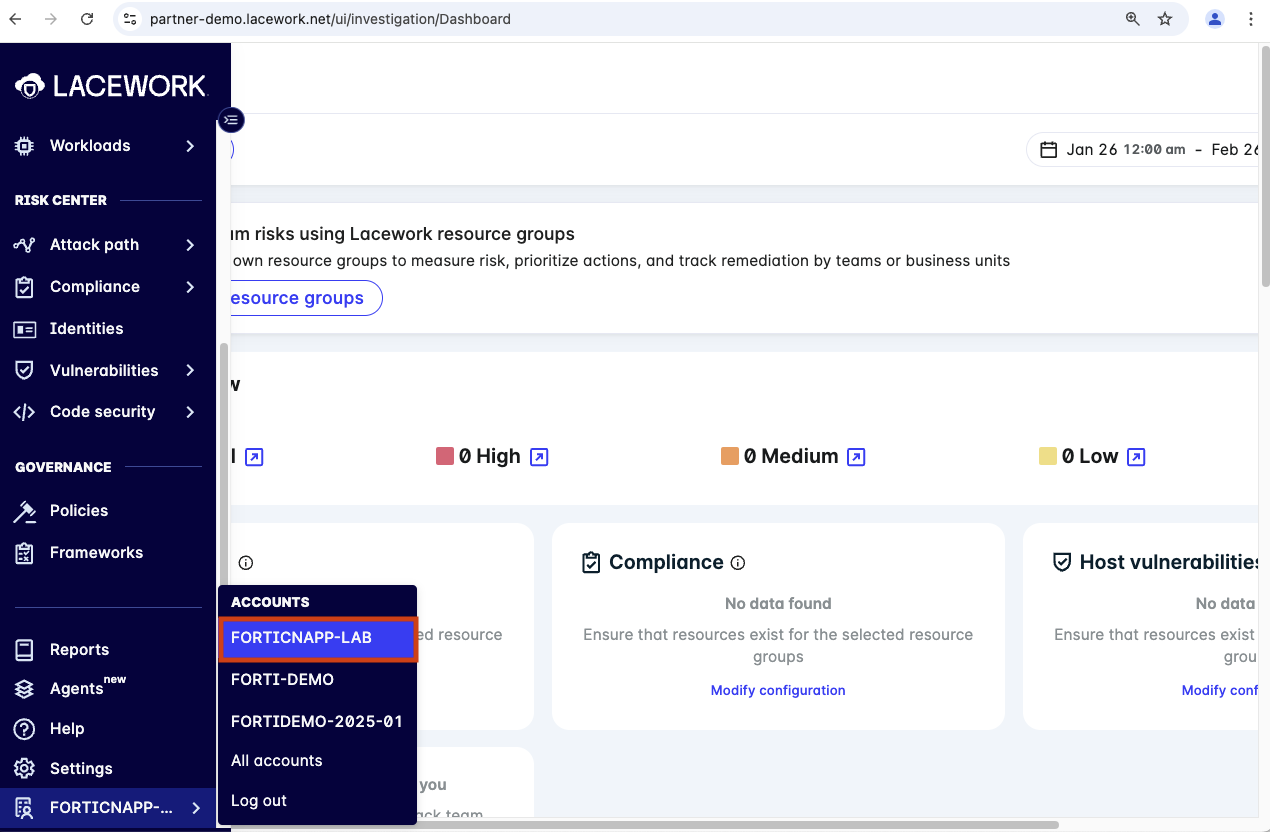View site information icon in the address bar
This screenshot has width=1270, height=832.
[129, 19]
